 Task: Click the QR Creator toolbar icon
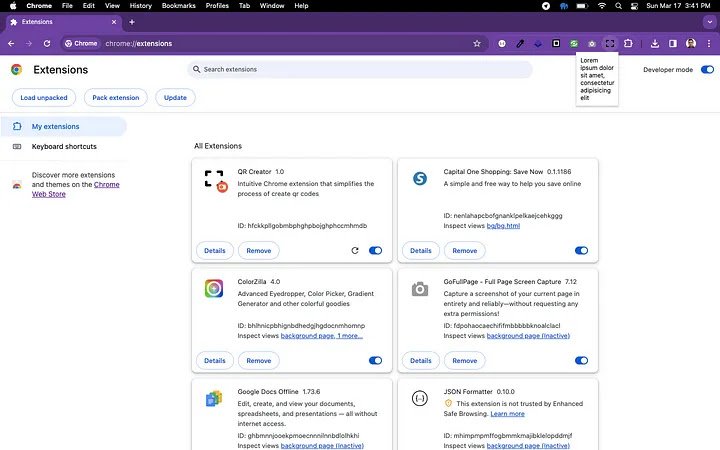610,44
